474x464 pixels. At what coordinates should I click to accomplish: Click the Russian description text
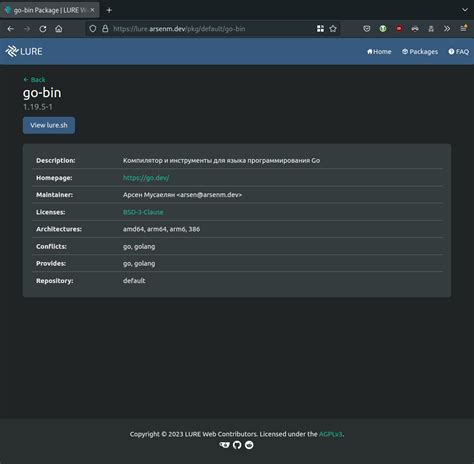coord(221,160)
